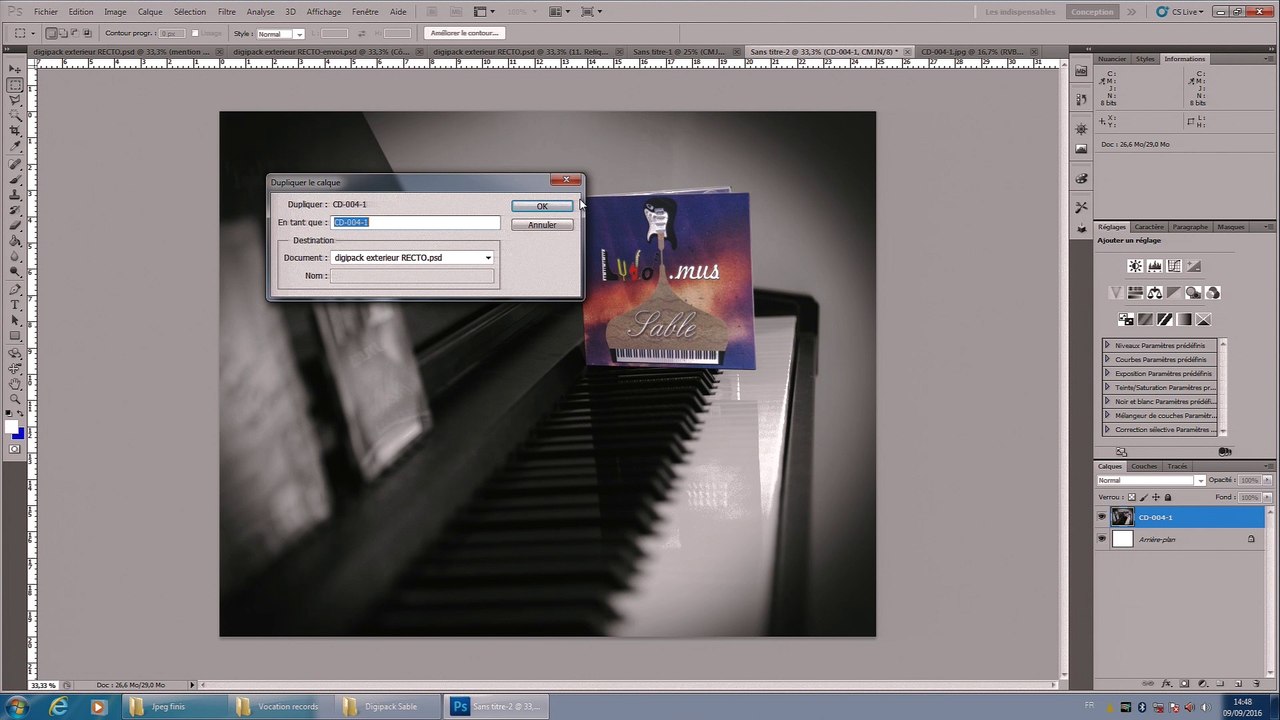Select the Lasso tool in the toolbox
This screenshot has width=1280, height=720.
click(x=15, y=101)
